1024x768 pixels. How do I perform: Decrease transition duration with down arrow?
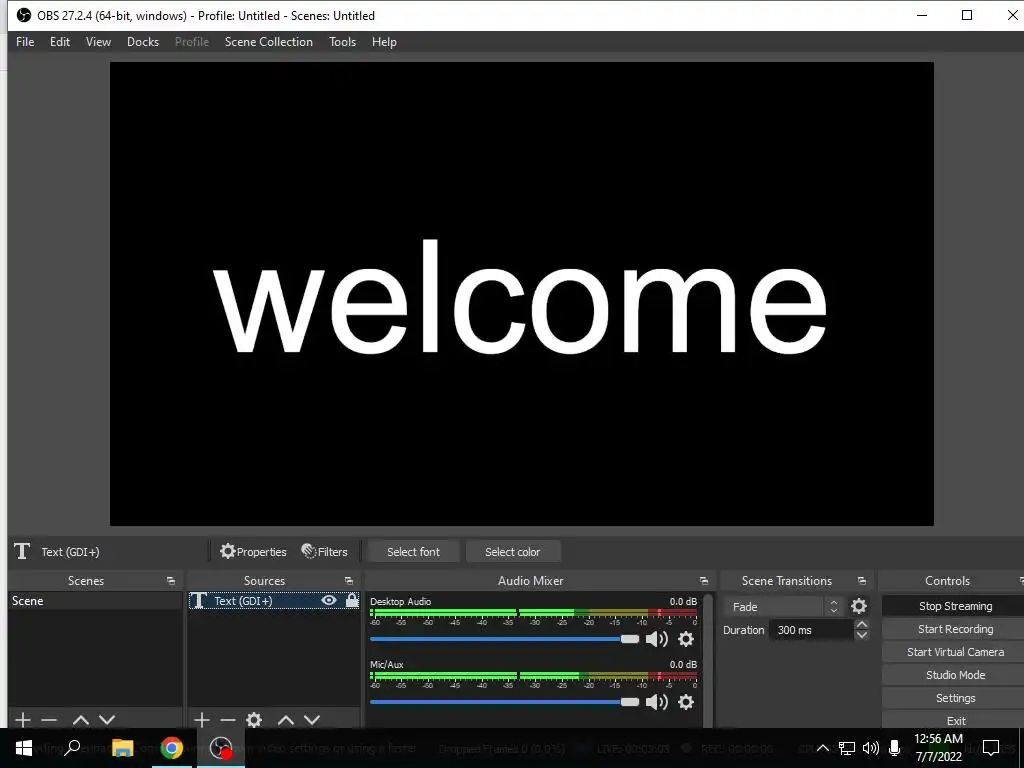(861, 635)
